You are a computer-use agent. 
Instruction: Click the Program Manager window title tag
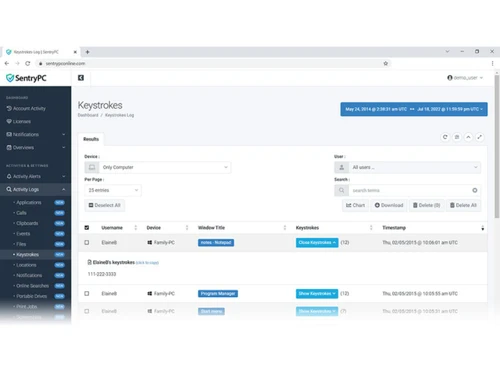click(x=218, y=294)
